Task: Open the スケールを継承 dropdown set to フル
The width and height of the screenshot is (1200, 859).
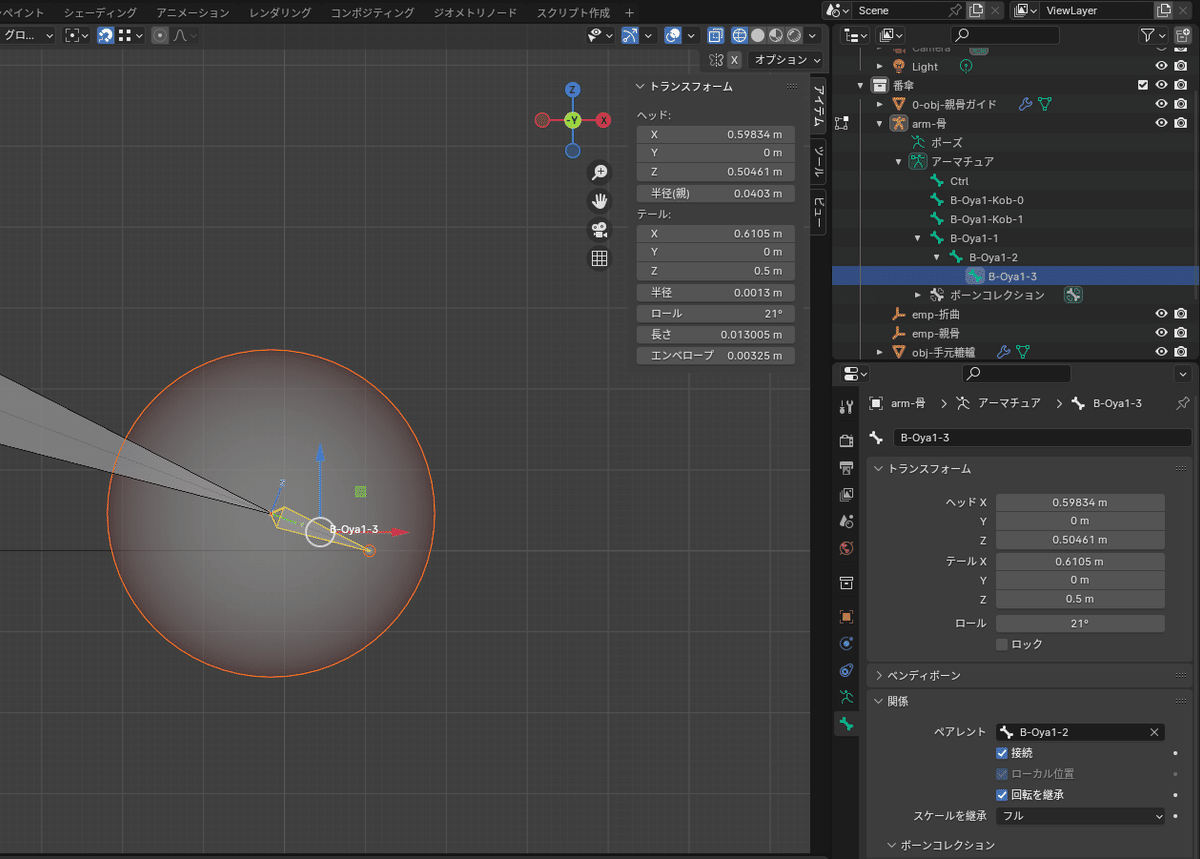Action: click(1080, 816)
